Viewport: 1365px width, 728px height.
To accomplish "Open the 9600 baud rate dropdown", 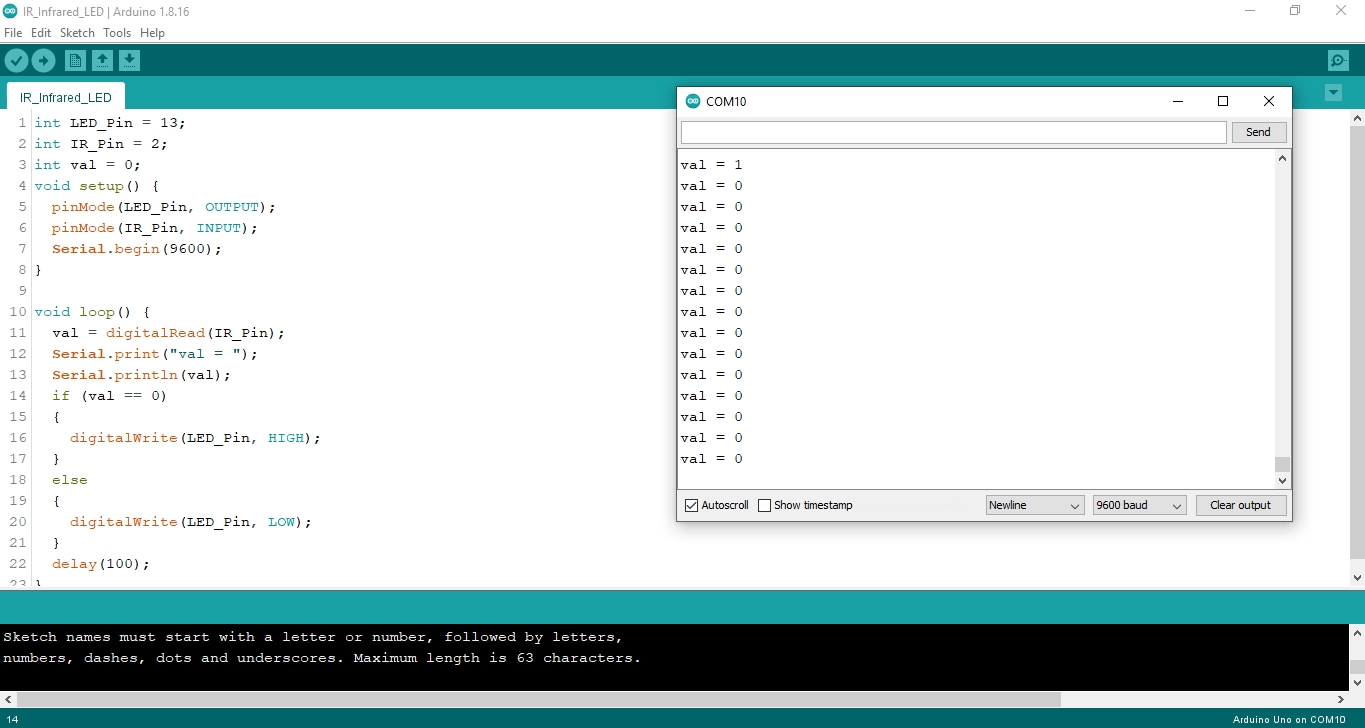I will pyautogui.click(x=1139, y=505).
